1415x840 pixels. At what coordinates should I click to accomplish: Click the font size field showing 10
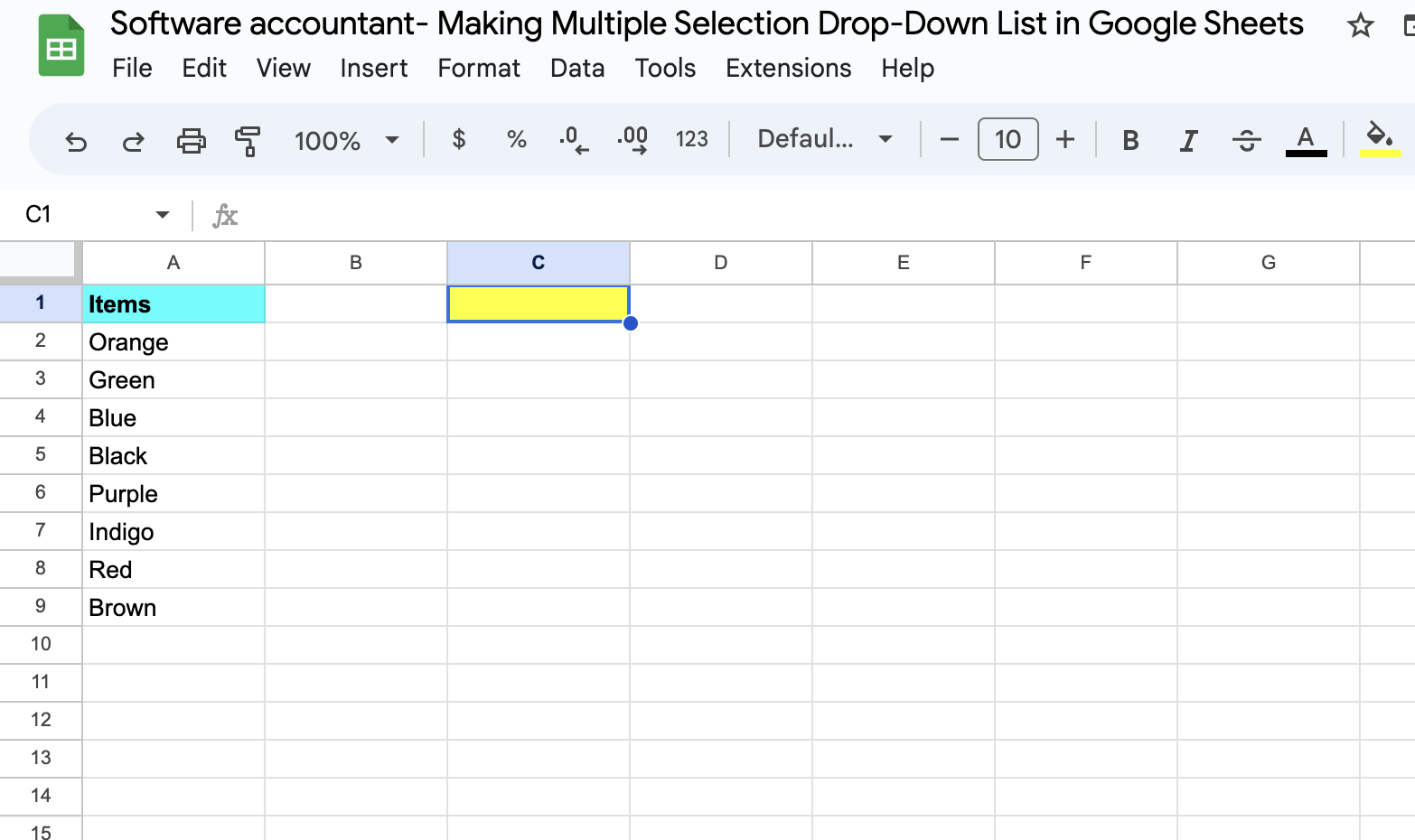pos(1007,140)
